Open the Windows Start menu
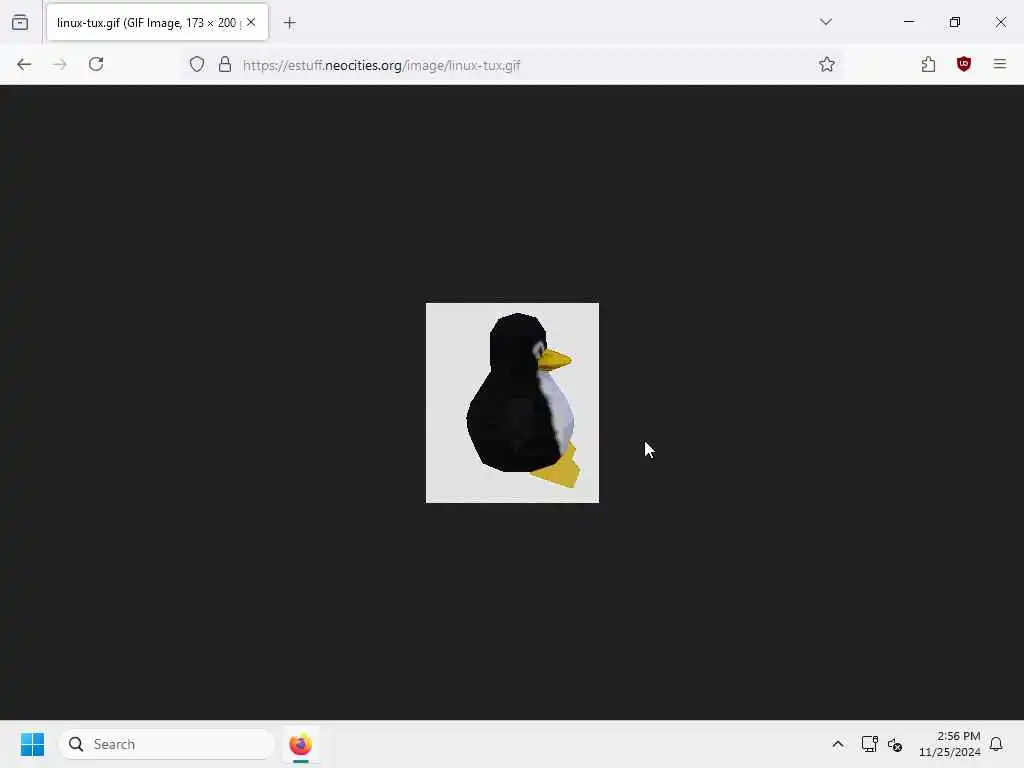Viewport: 1024px width, 768px height. click(32, 744)
